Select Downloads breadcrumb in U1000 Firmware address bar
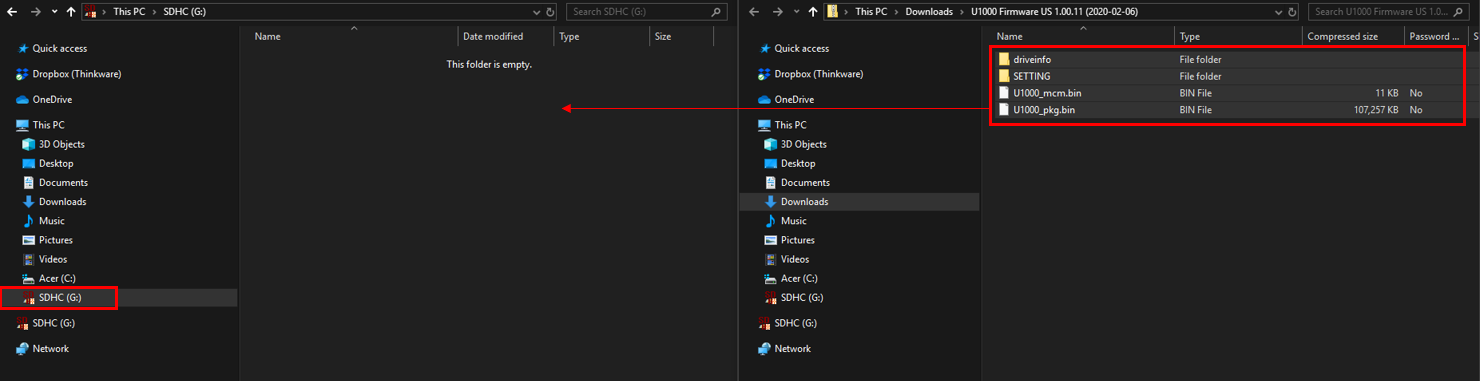This screenshot has height=381, width=1480. tap(929, 12)
